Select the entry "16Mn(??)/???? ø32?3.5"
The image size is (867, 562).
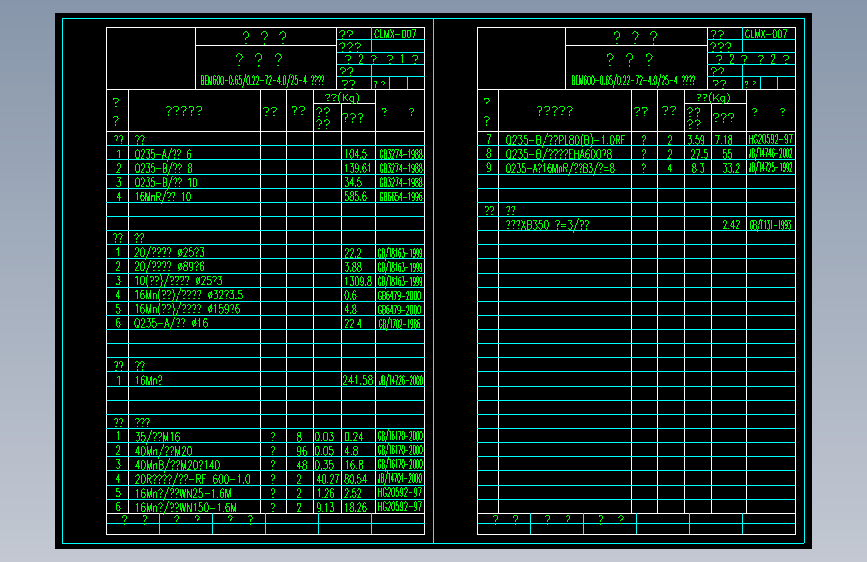pos(189,295)
